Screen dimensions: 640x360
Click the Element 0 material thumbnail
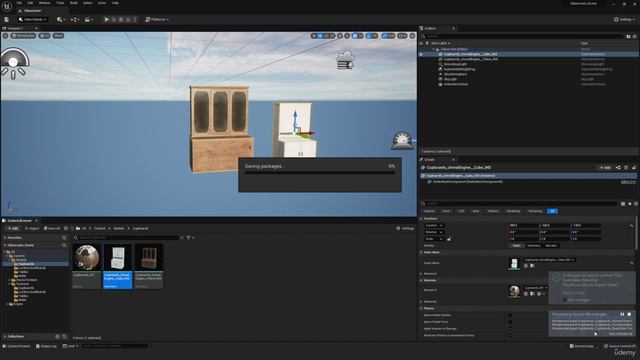point(514,291)
